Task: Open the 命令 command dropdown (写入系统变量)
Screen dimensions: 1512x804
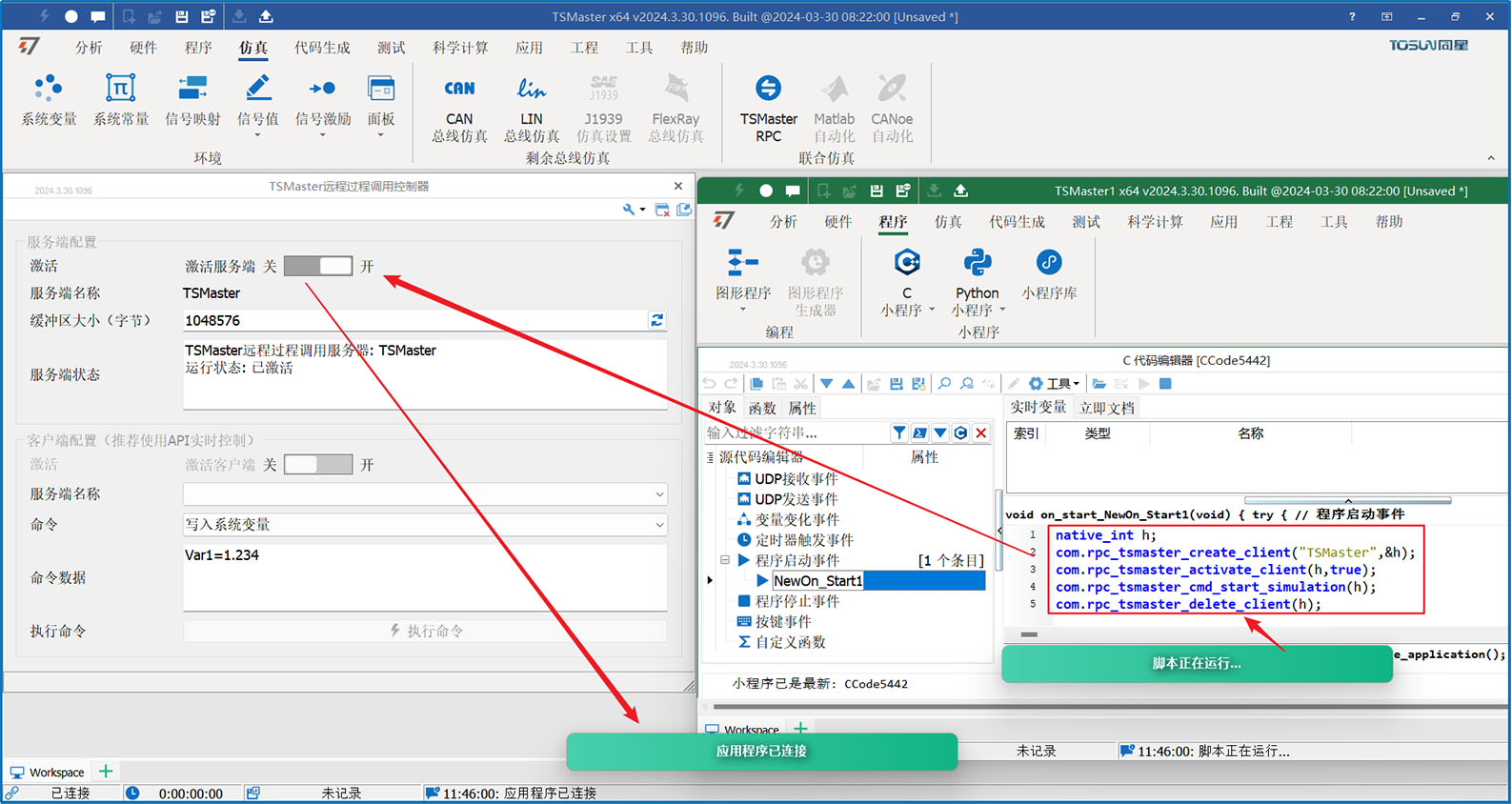Action: pyautogui.click(x=425, y=524)
